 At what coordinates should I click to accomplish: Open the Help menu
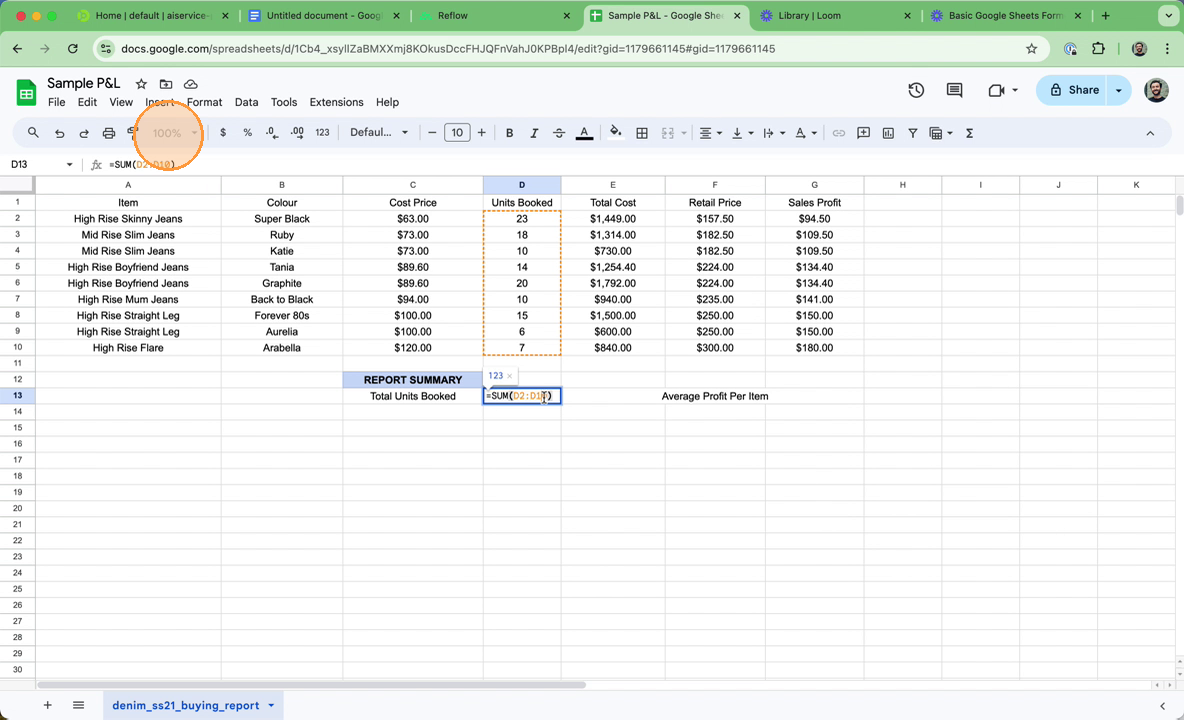point(387,102)
